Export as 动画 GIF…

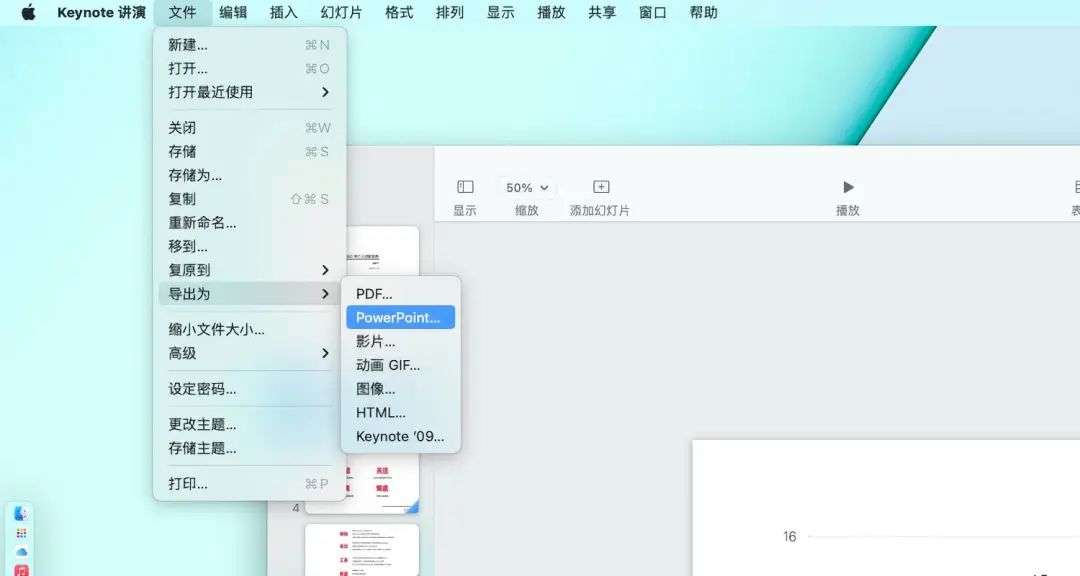[x=401, y=364]
